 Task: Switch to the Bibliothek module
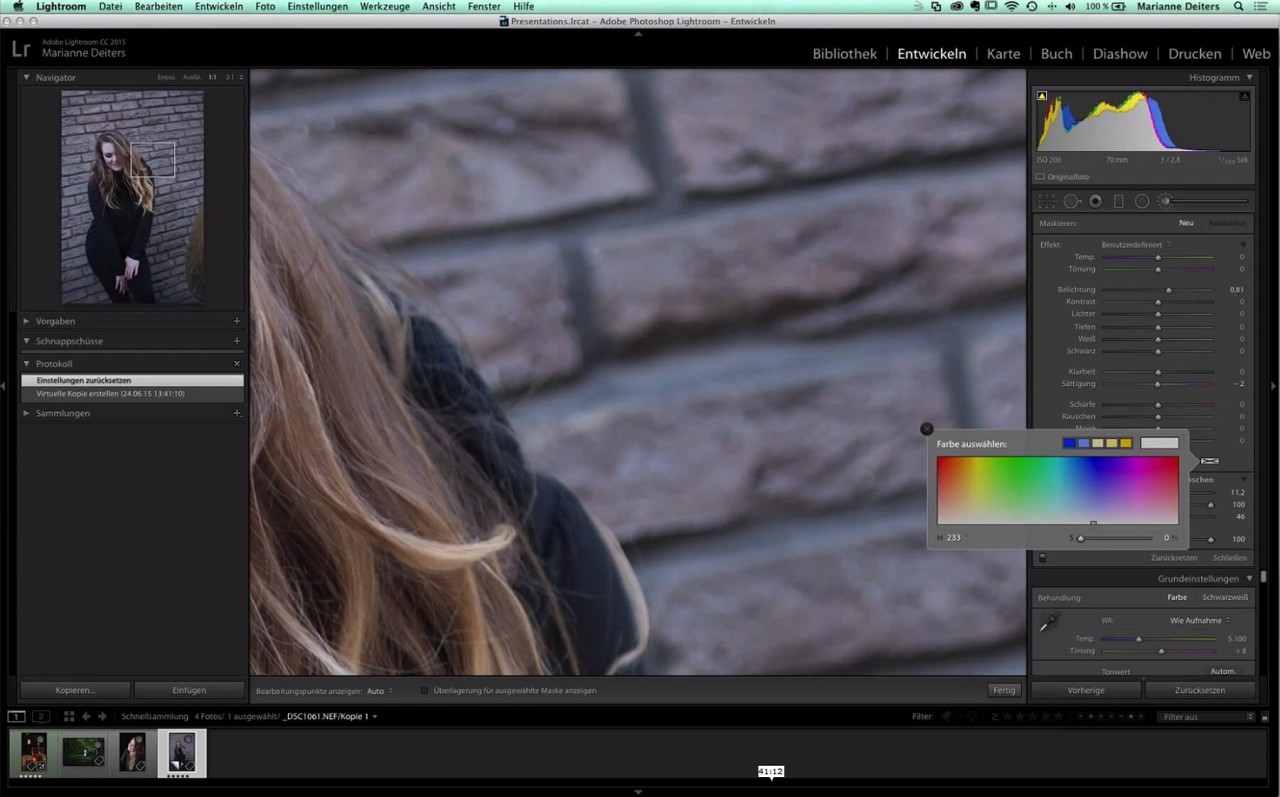[x=844, y=53]
